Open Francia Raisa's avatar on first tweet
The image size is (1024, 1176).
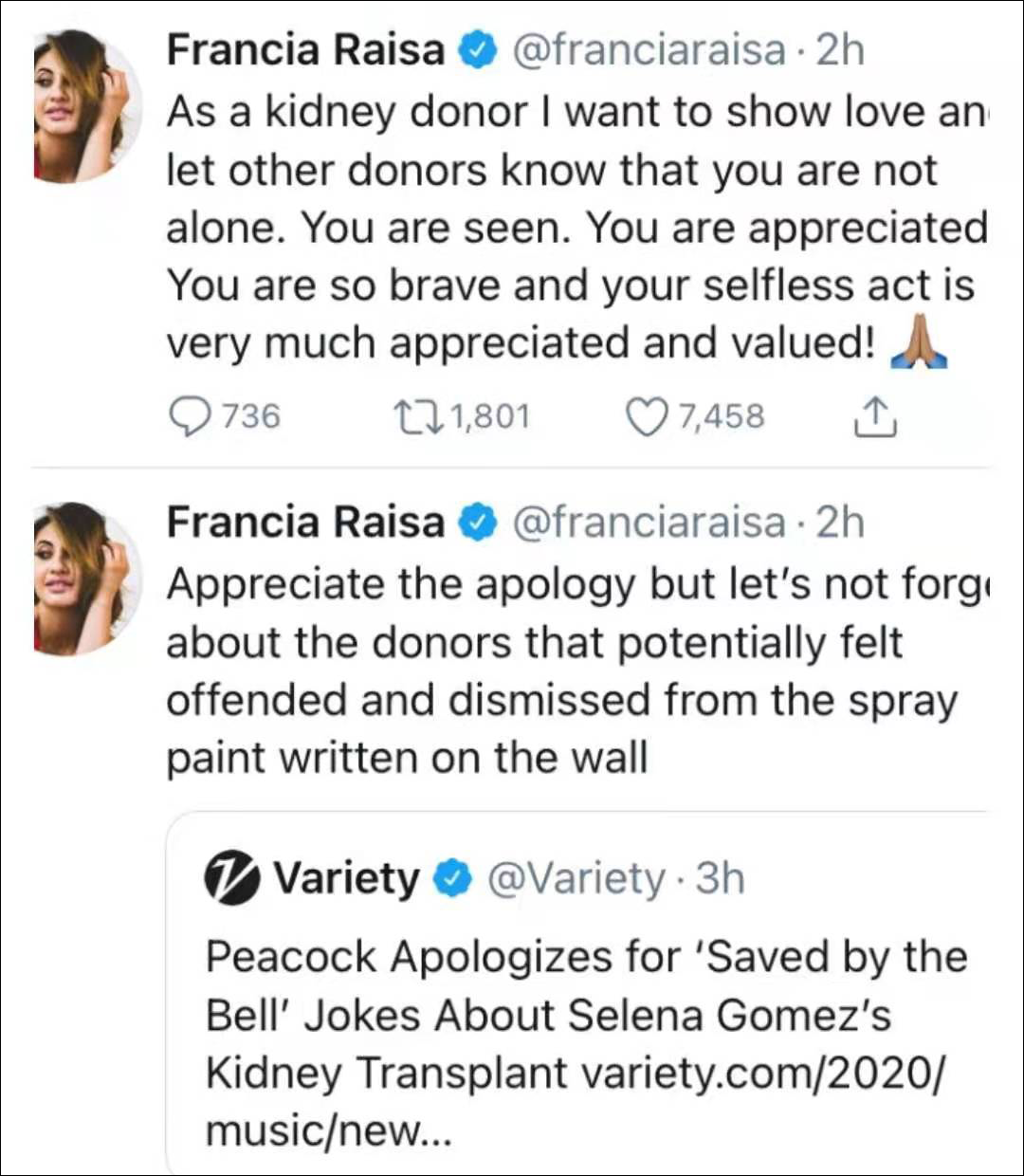(83, 104)
